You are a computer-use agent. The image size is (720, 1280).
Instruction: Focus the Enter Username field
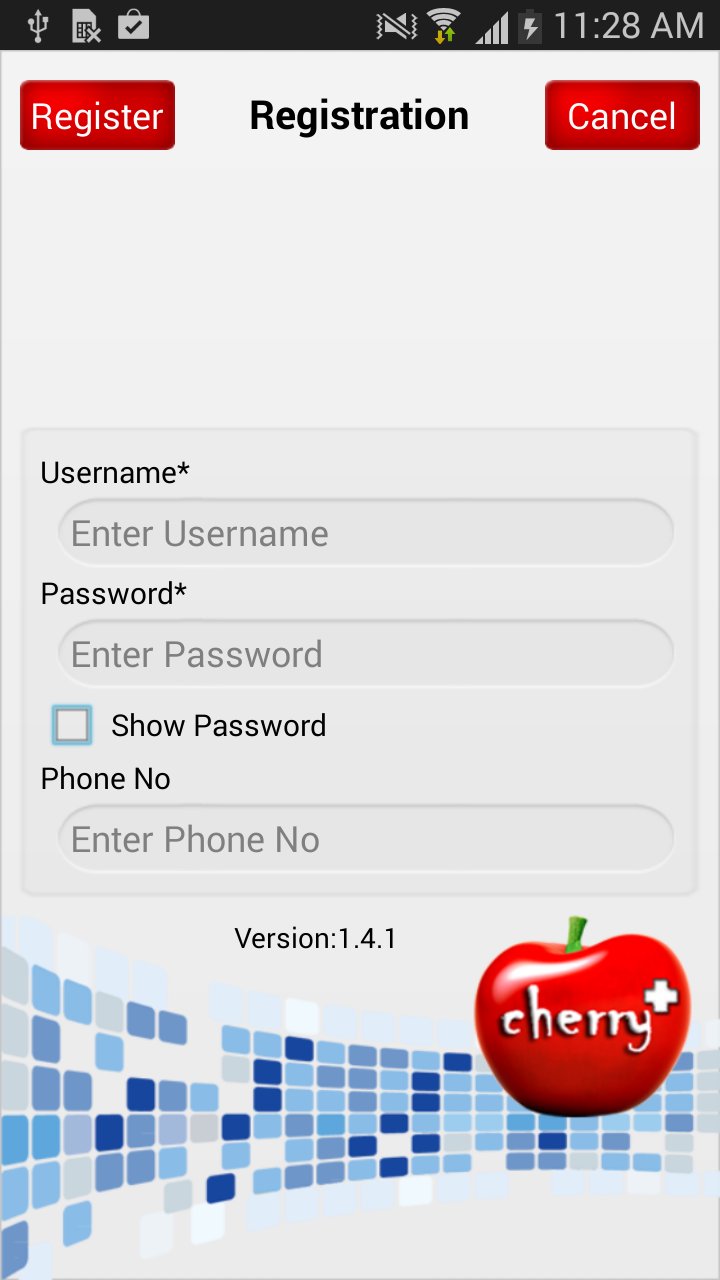(365, 533)
